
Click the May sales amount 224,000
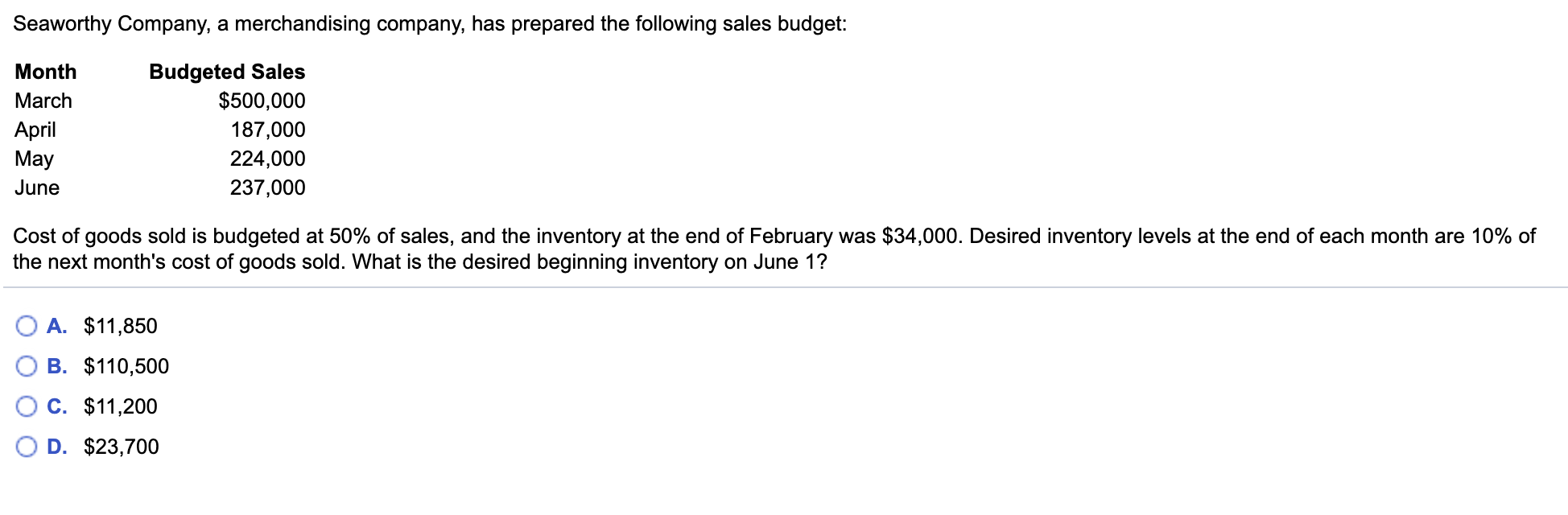pos(269,159)
